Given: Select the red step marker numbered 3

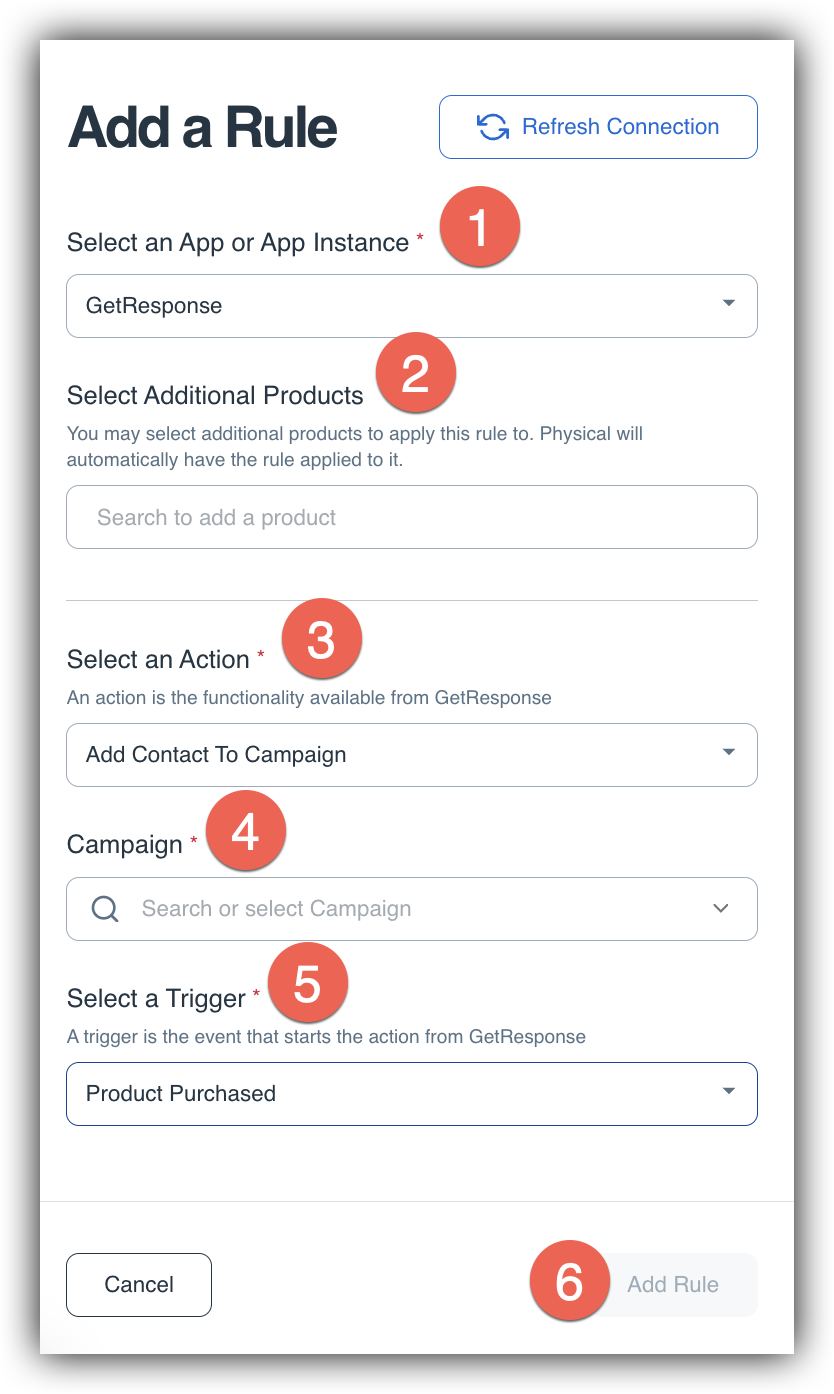Looking at the screenshot, I should pyautogui.click(x=321, y=640).
